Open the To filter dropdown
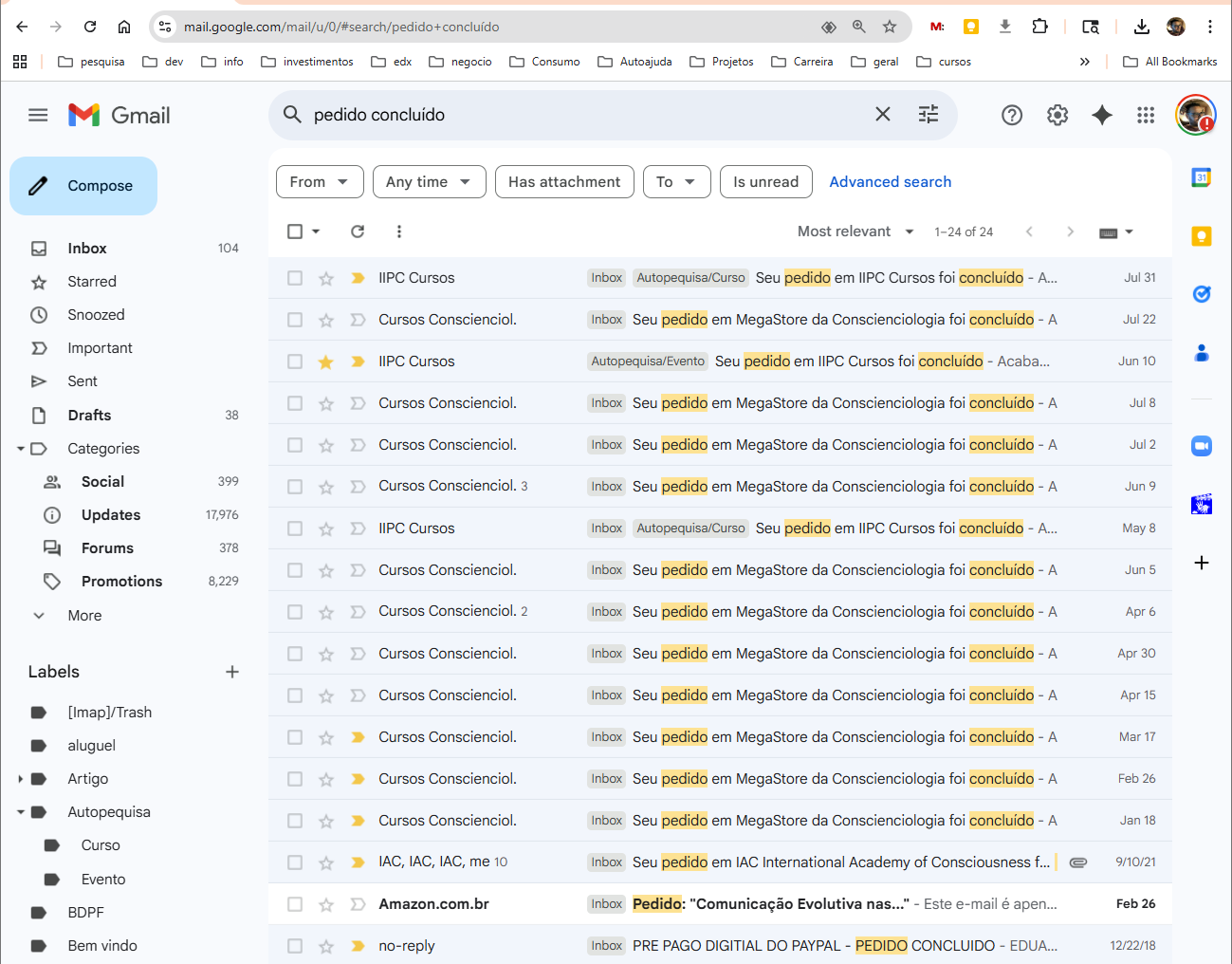This screenshot has width=1232, height=964. pos(677,182)
